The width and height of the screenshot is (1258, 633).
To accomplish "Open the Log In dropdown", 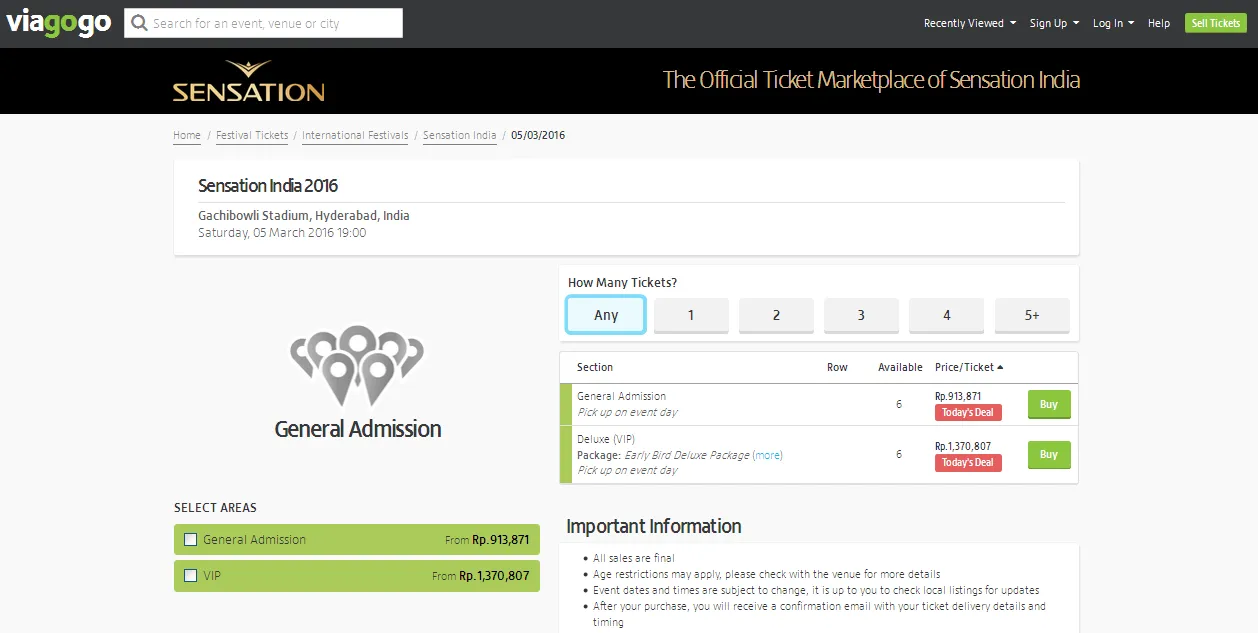I will tap(1112, 23).
